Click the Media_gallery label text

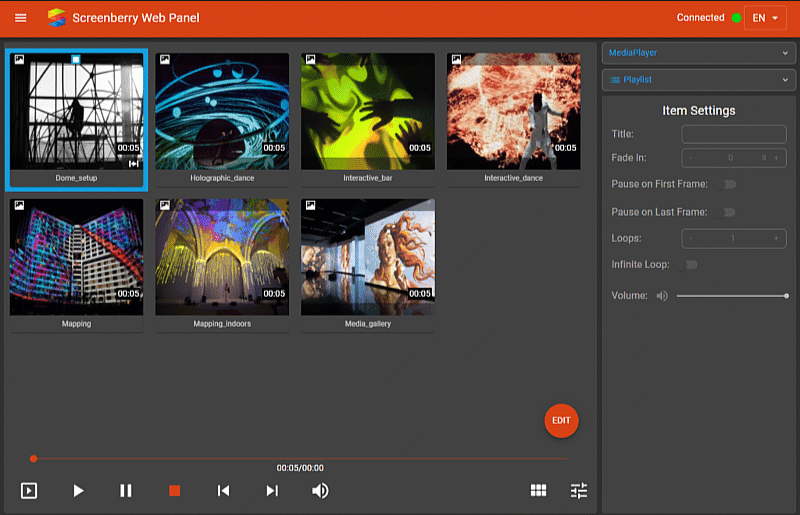[368, 324]
